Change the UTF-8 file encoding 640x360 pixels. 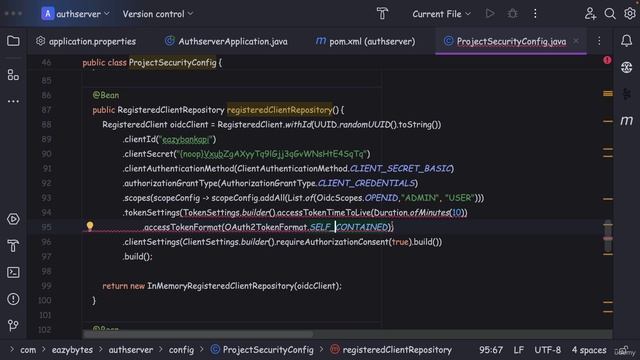[x=547, y=350]
